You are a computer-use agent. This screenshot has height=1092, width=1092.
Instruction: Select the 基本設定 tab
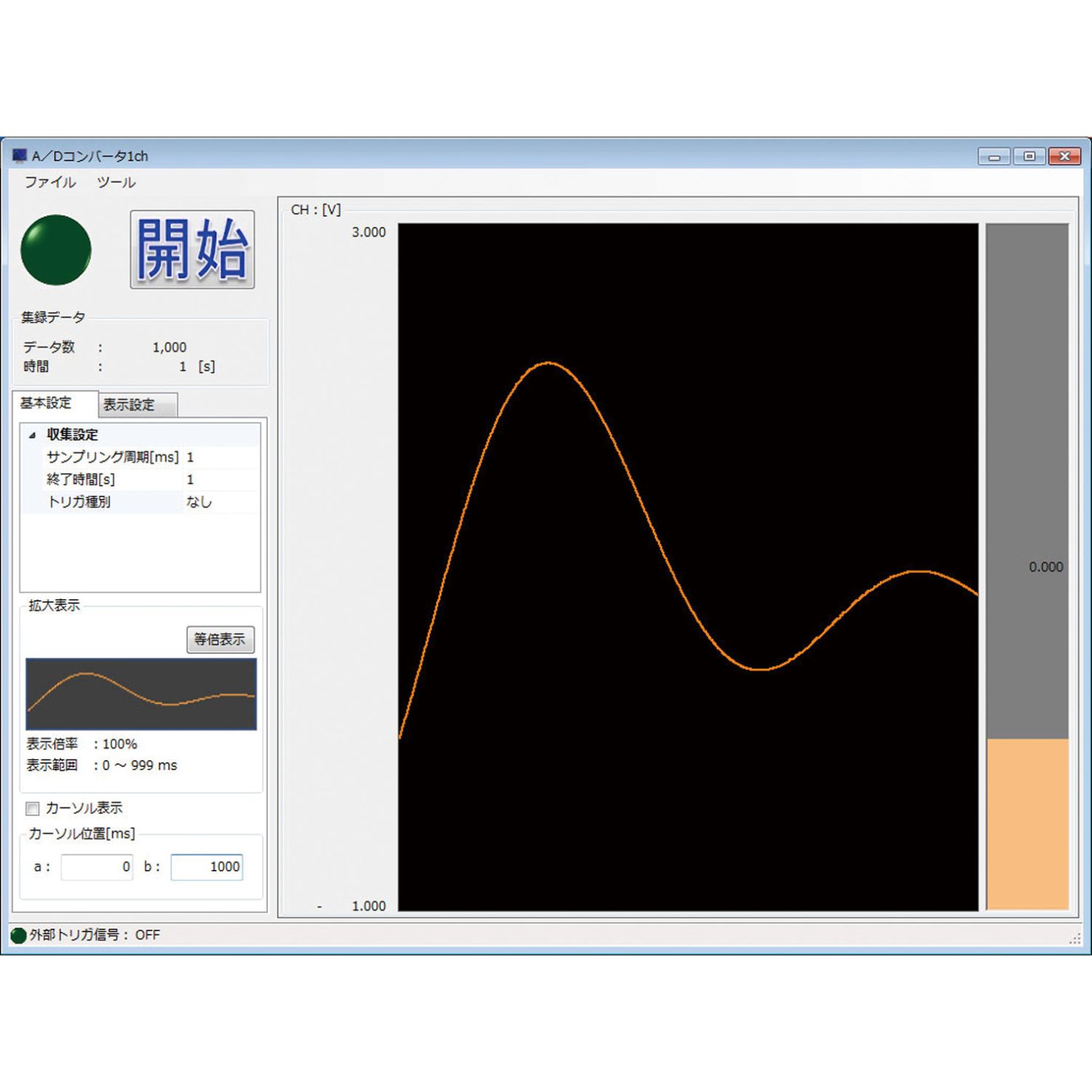coord(46,403)
